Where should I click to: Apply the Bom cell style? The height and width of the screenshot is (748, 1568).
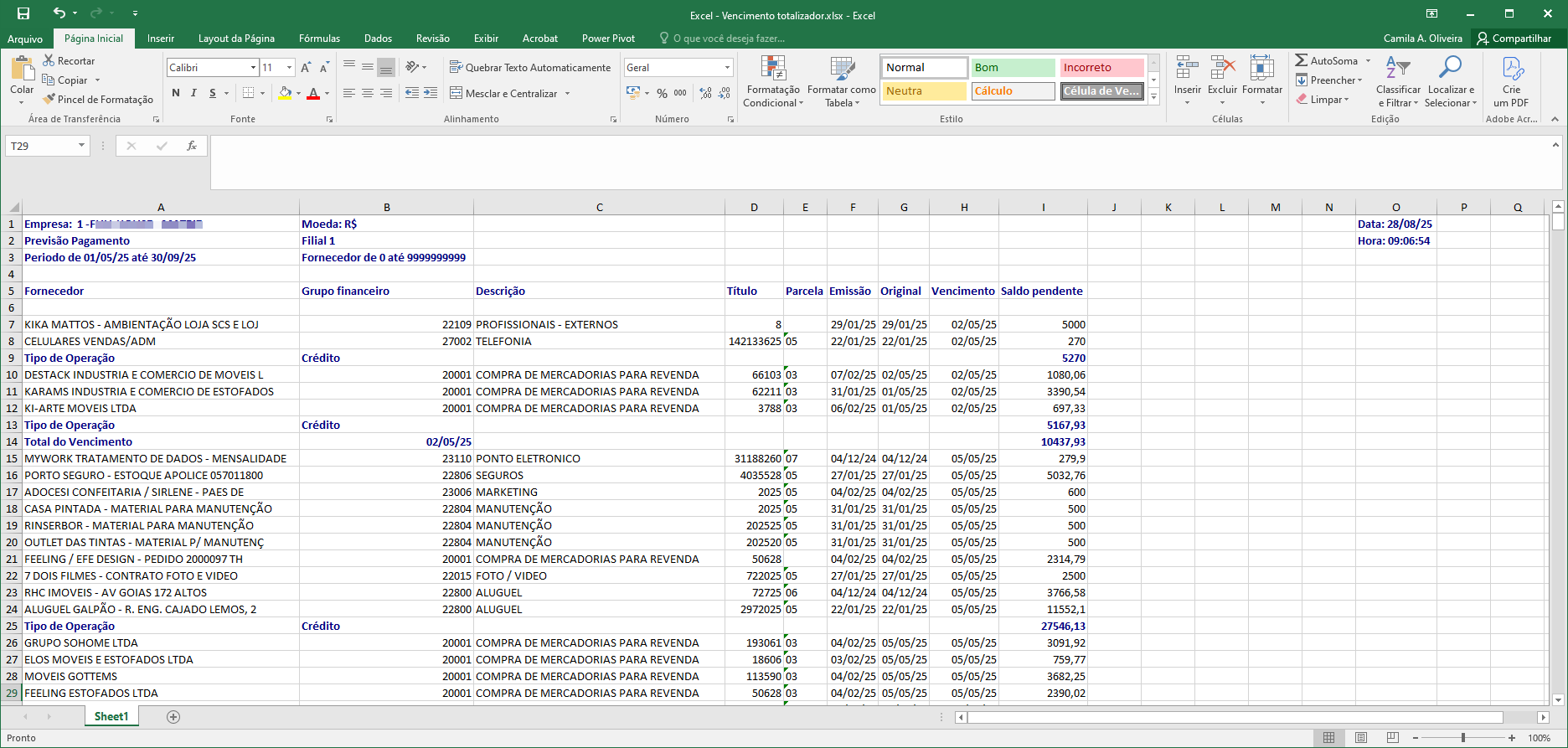(1012, 67)
